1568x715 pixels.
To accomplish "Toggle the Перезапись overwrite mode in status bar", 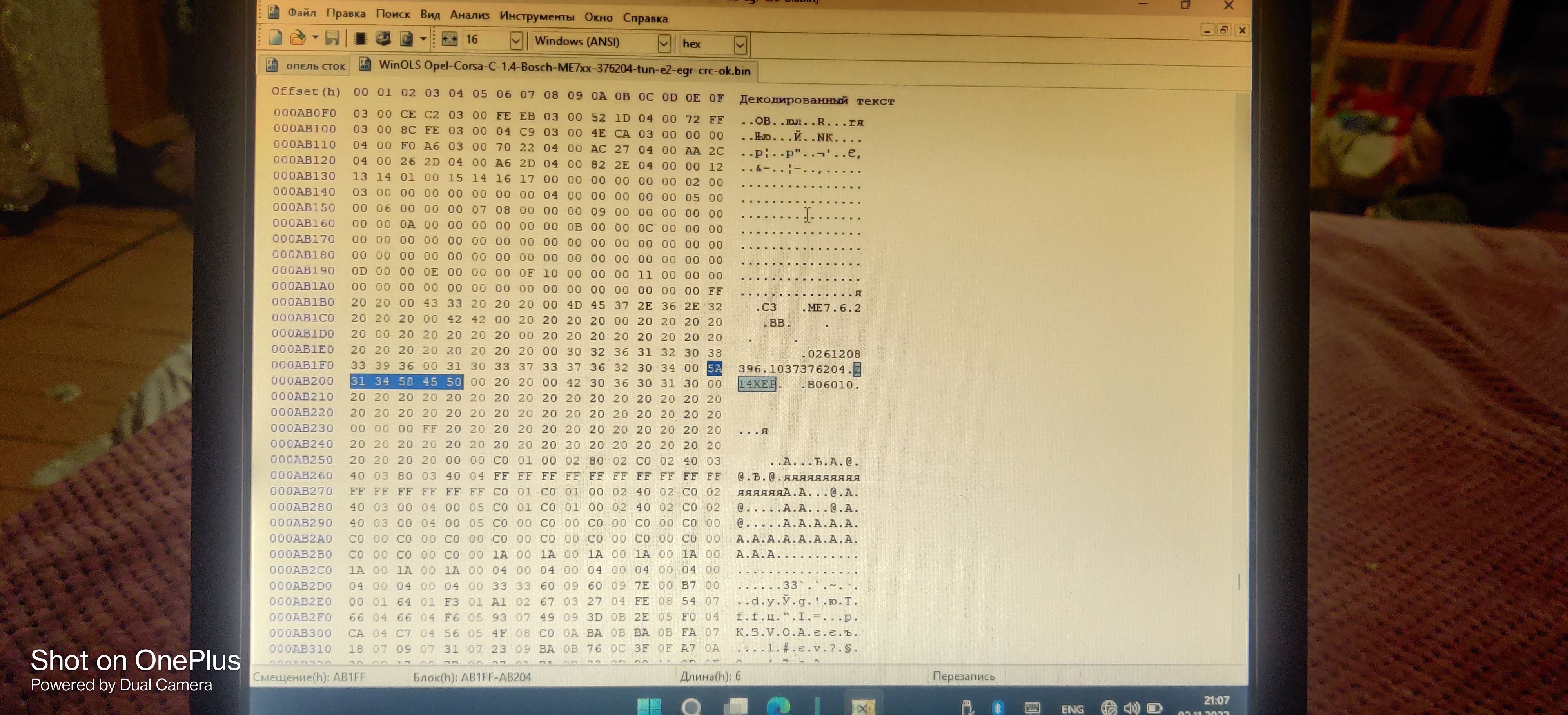I will 963,676.
